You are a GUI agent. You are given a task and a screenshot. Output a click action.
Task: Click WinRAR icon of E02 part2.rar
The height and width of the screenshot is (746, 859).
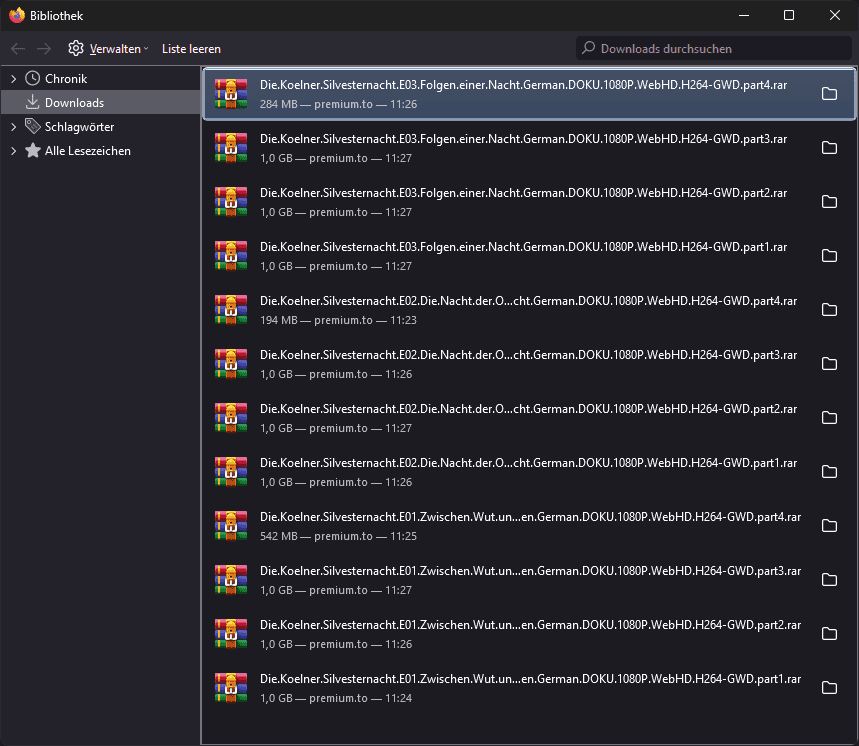click(x=231, y=418)
